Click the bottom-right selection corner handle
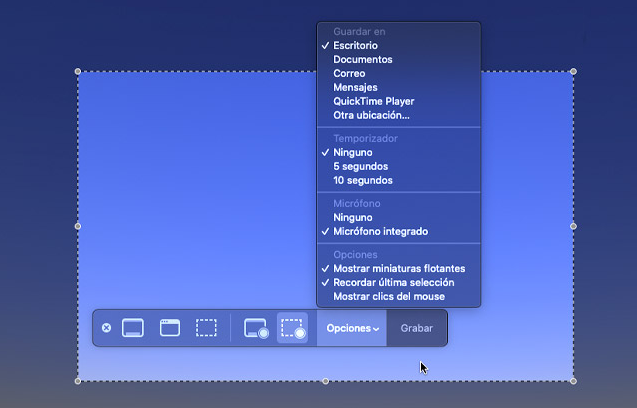637x408 pixels. click(x=573, y=381)
